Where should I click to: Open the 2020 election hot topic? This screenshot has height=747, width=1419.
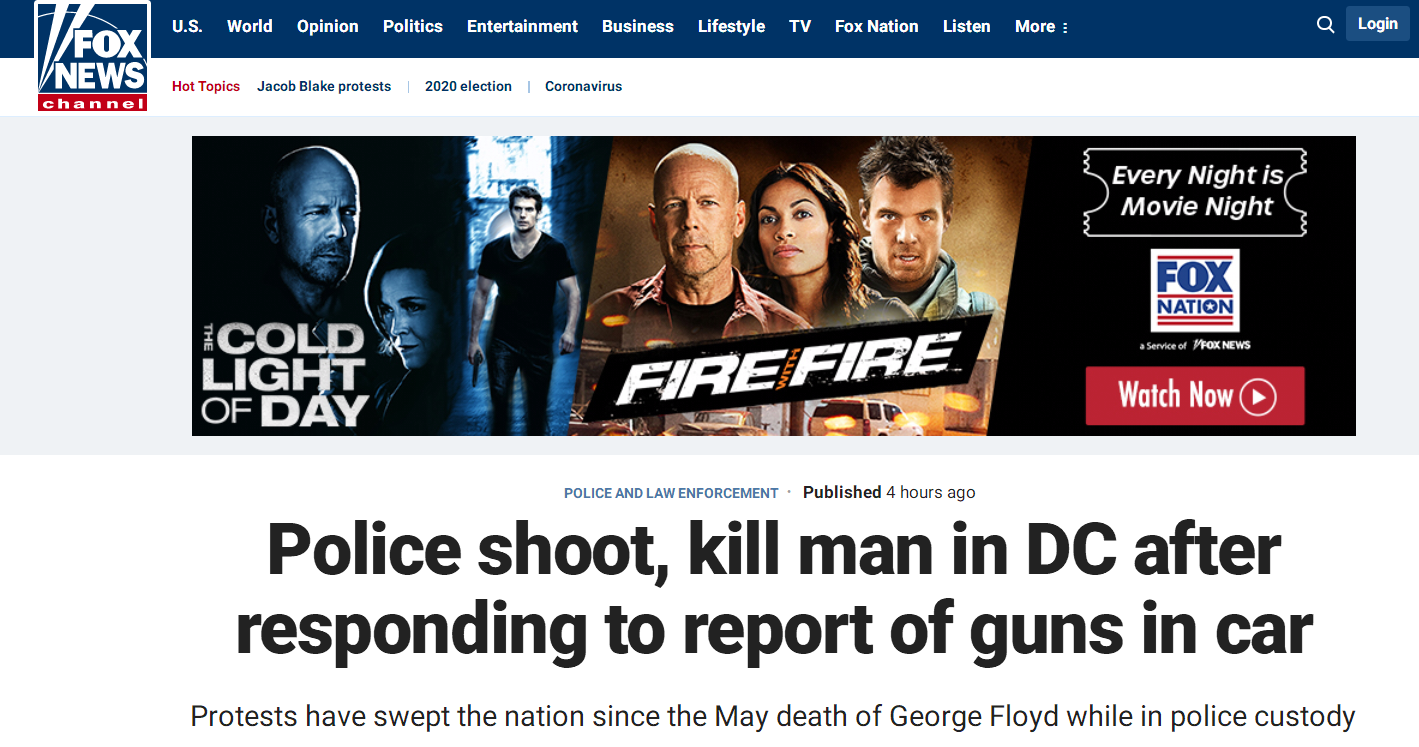(468, 87)
